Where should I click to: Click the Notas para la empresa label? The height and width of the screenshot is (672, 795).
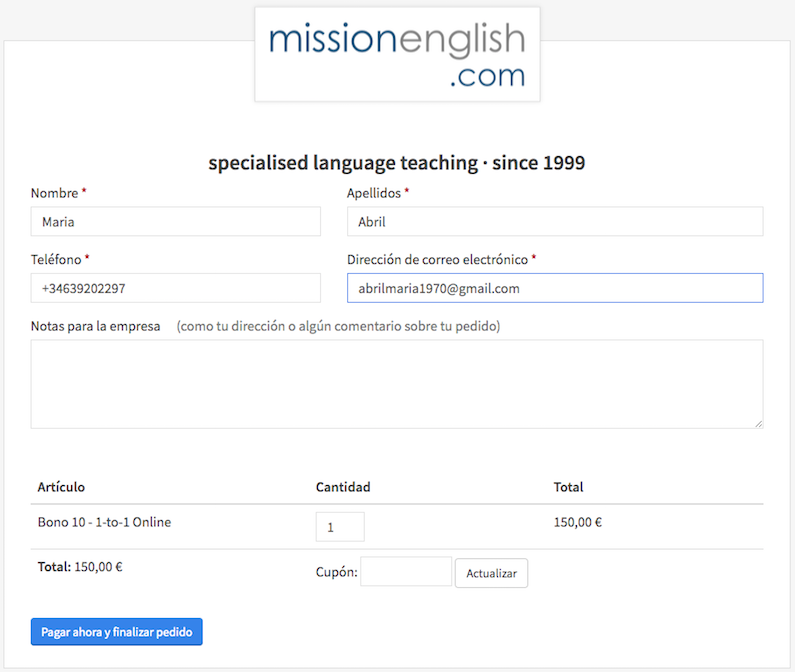(x=95, y=326)
